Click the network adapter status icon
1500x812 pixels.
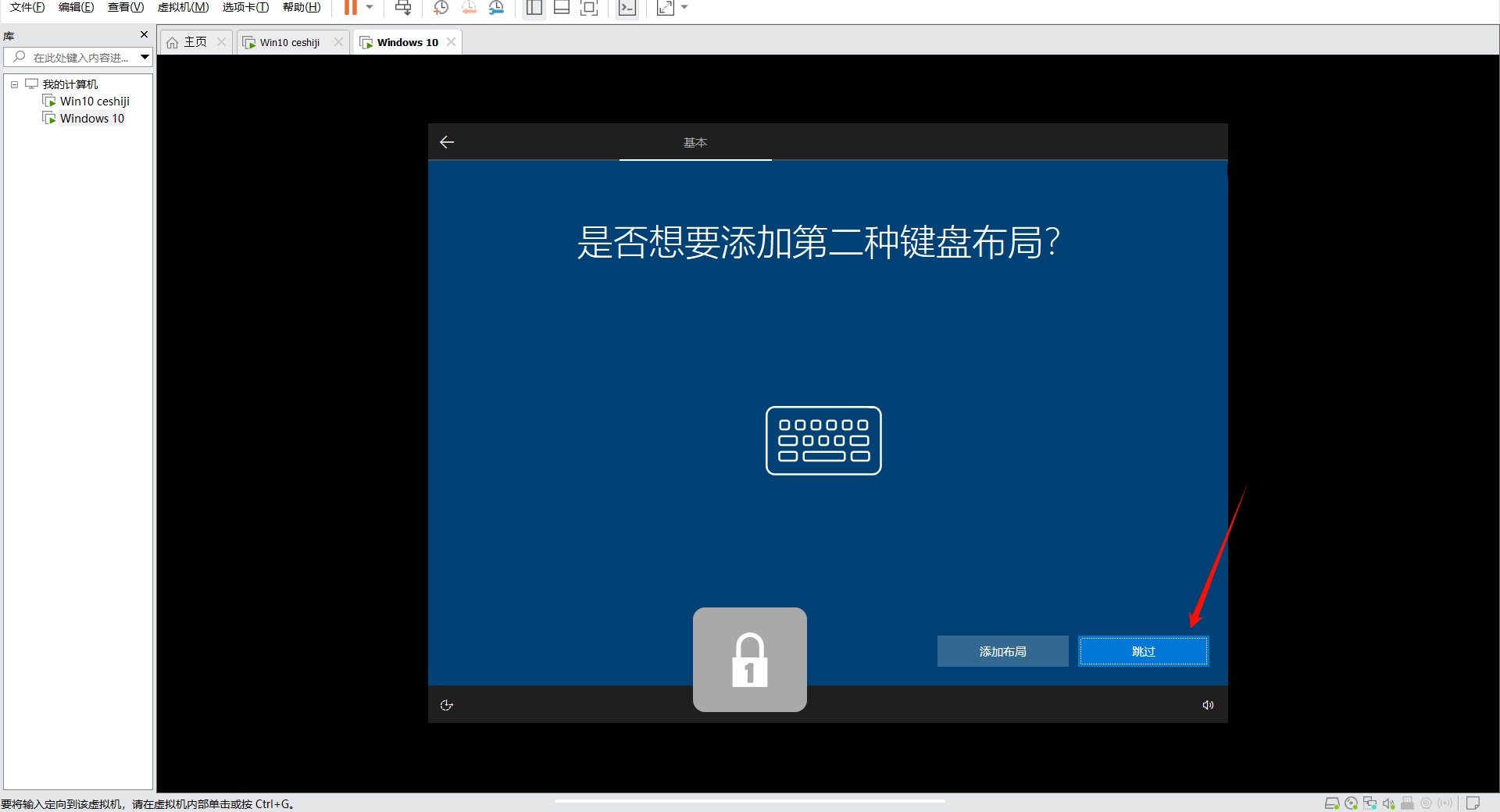pyautogui.click(x=1370, y=803)
